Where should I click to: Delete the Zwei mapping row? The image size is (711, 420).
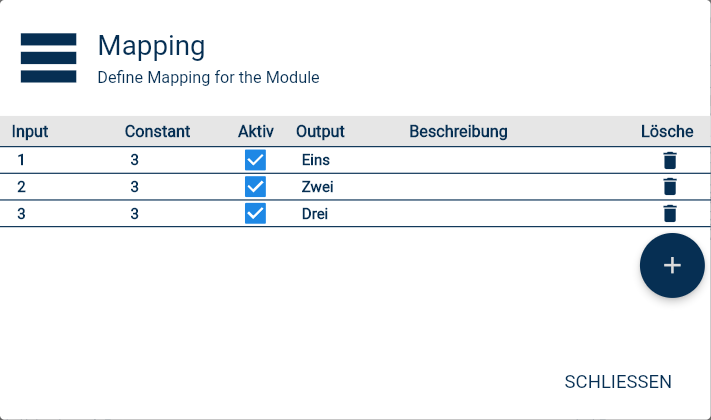click(x=670, y=186)
